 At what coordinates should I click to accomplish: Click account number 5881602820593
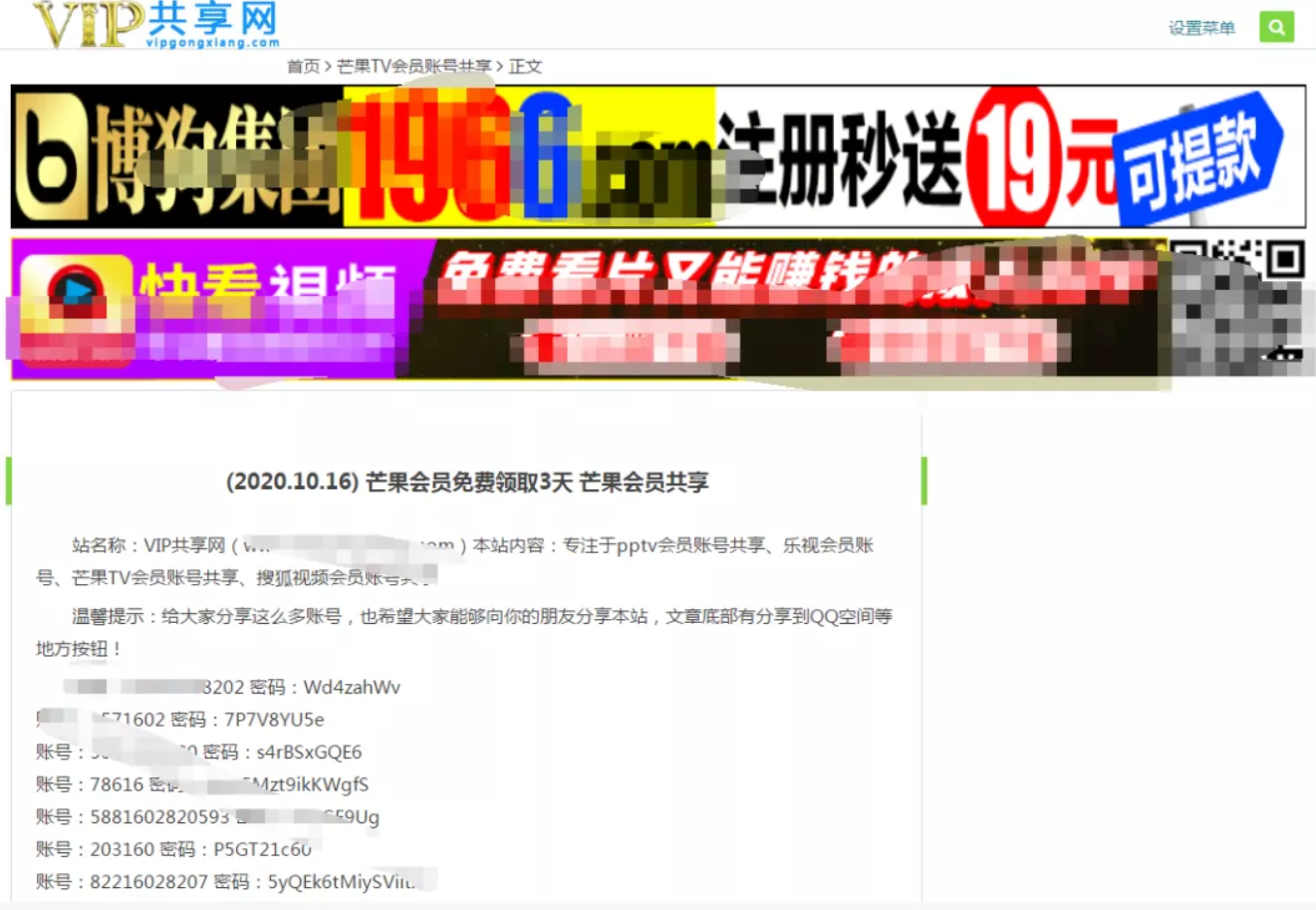[x=159, y=817]
